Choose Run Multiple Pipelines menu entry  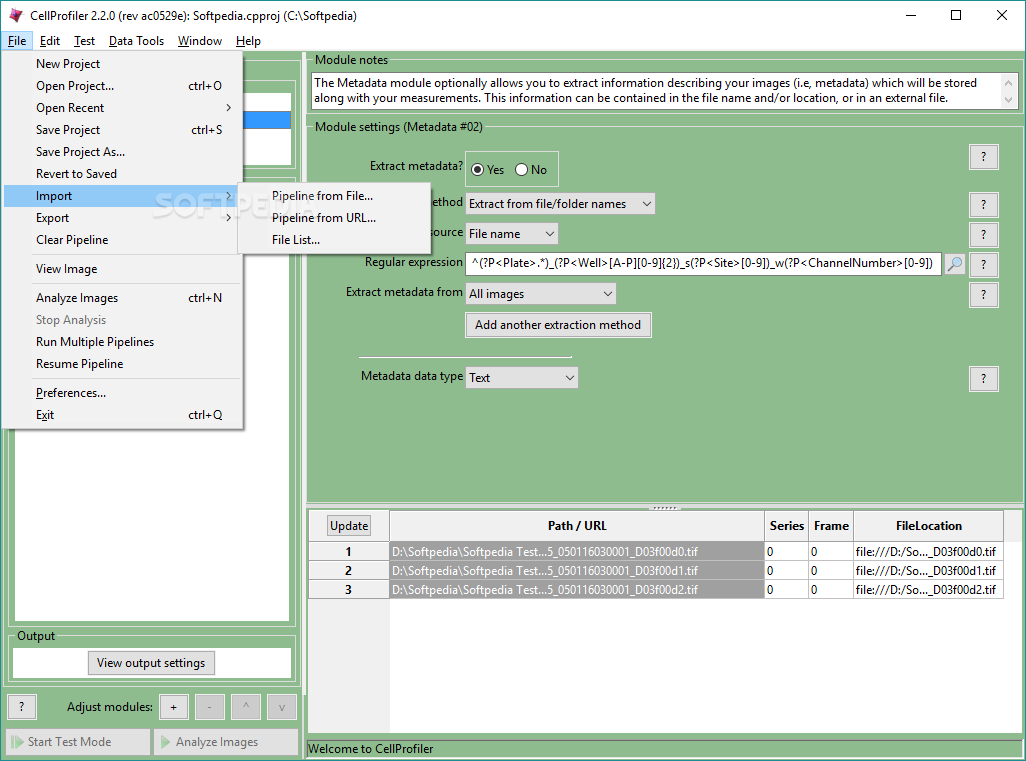coord(123,342)
